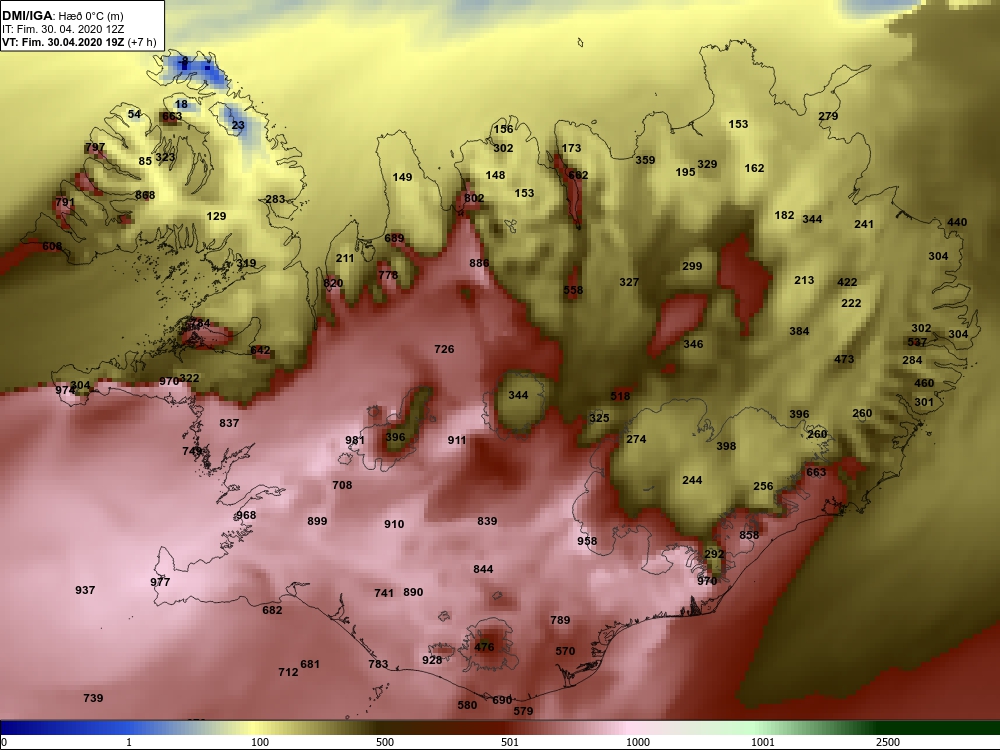Click the map value '558'
The width and height of the screenshot is (1000, 750).
point(573,290)
